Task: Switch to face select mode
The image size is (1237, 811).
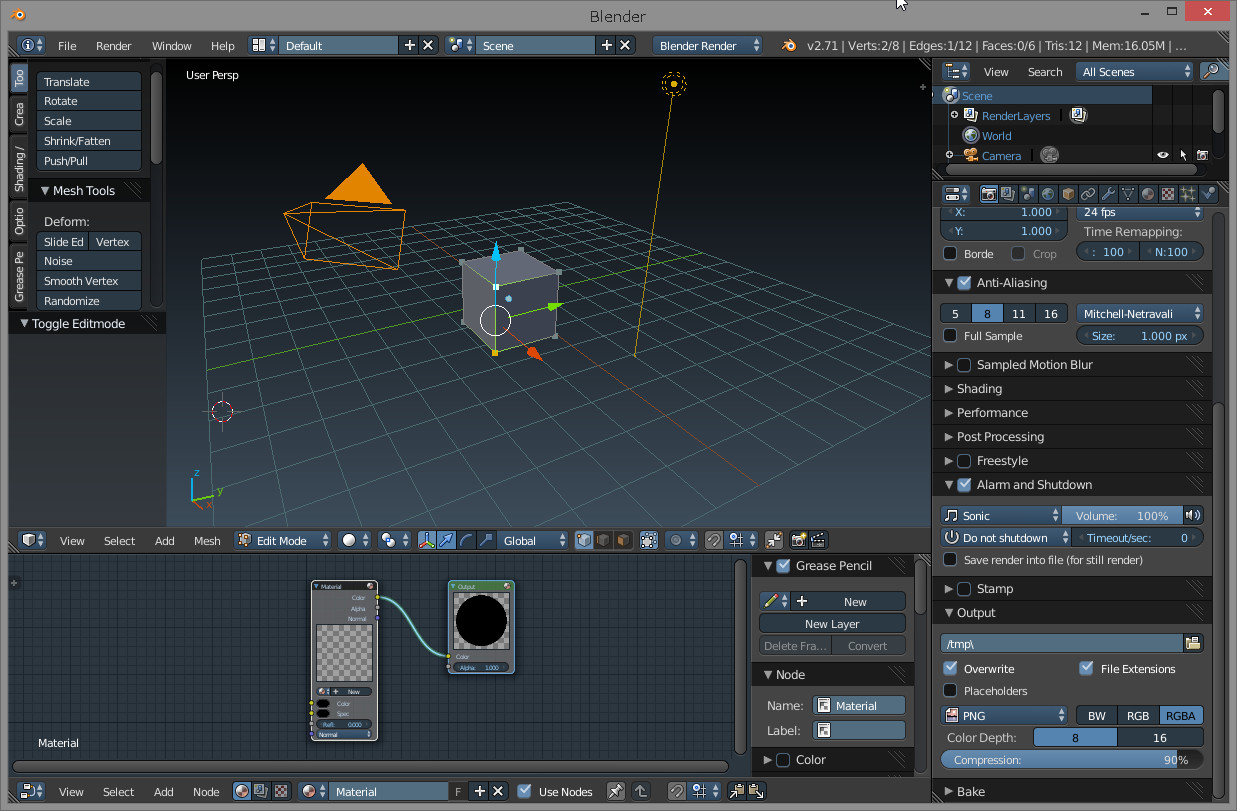Action: pyautogui.click(x=623, y=540)
